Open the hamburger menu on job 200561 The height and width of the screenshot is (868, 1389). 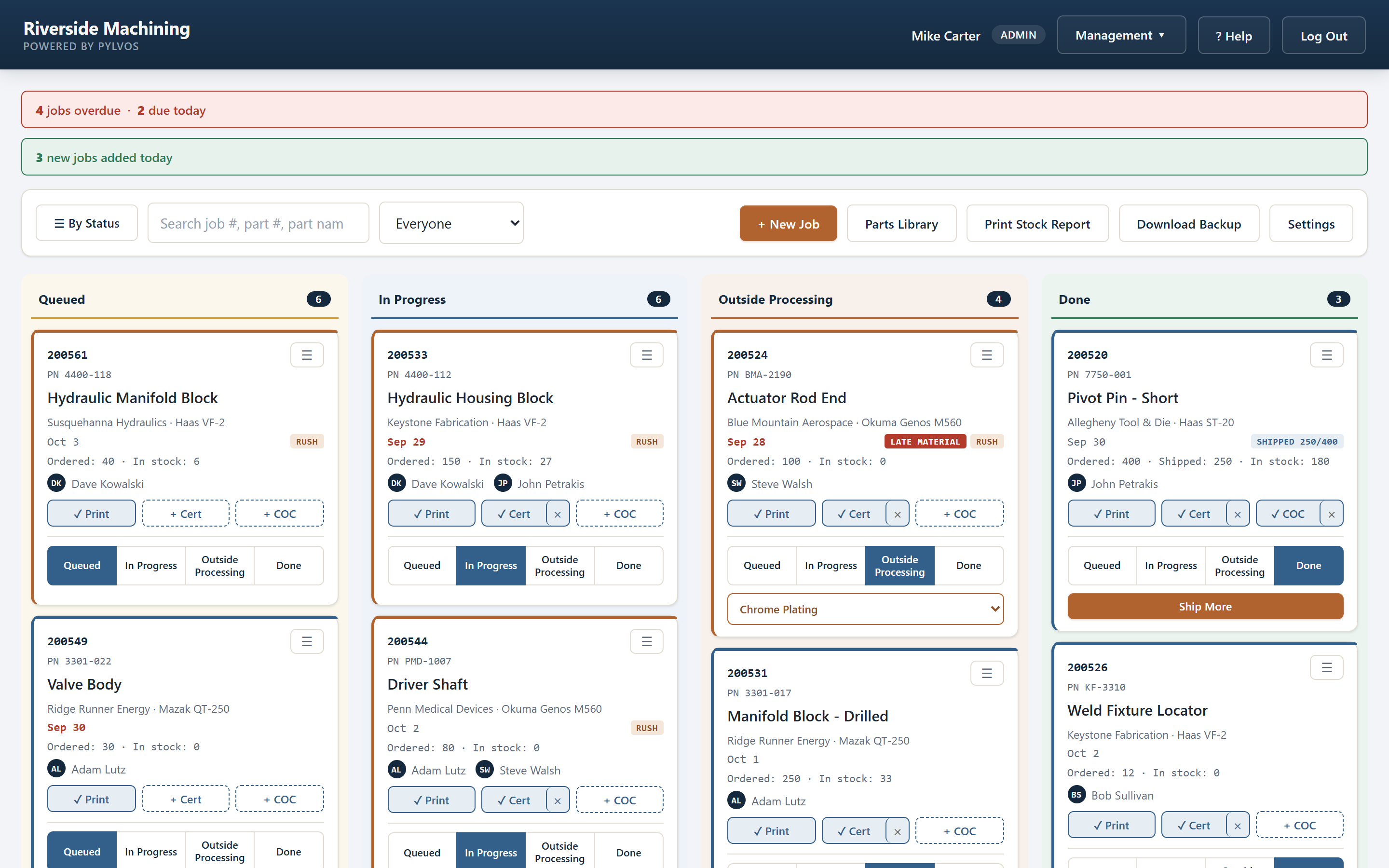[x=307, y=355]
